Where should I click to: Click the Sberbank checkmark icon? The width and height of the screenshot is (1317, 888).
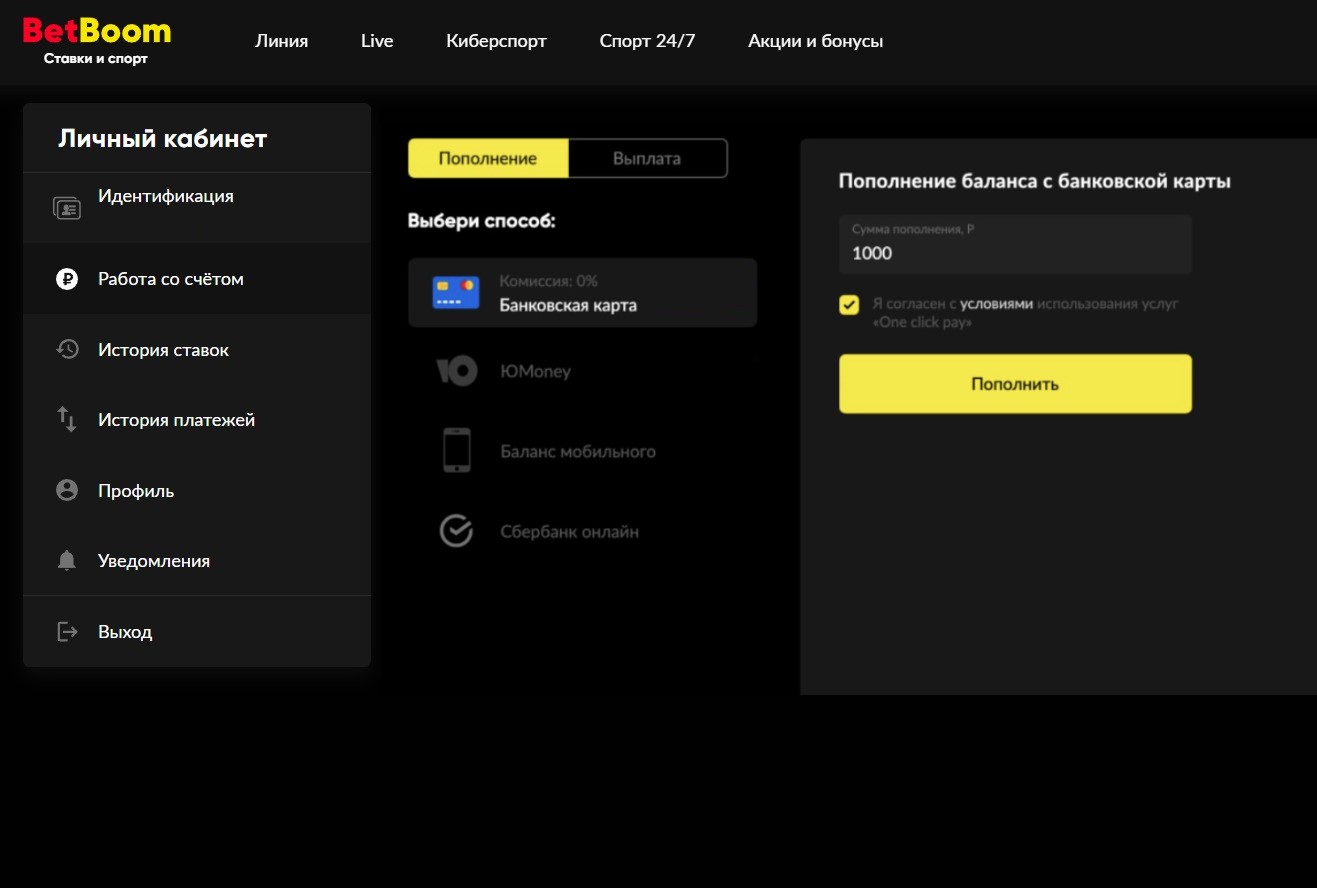point(456,531)
